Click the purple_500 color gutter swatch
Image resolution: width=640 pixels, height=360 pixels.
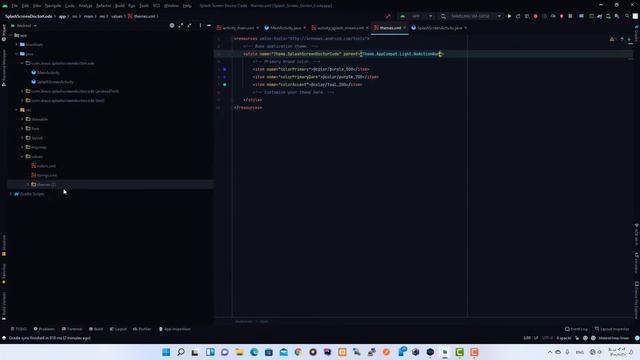click(224, 69)
